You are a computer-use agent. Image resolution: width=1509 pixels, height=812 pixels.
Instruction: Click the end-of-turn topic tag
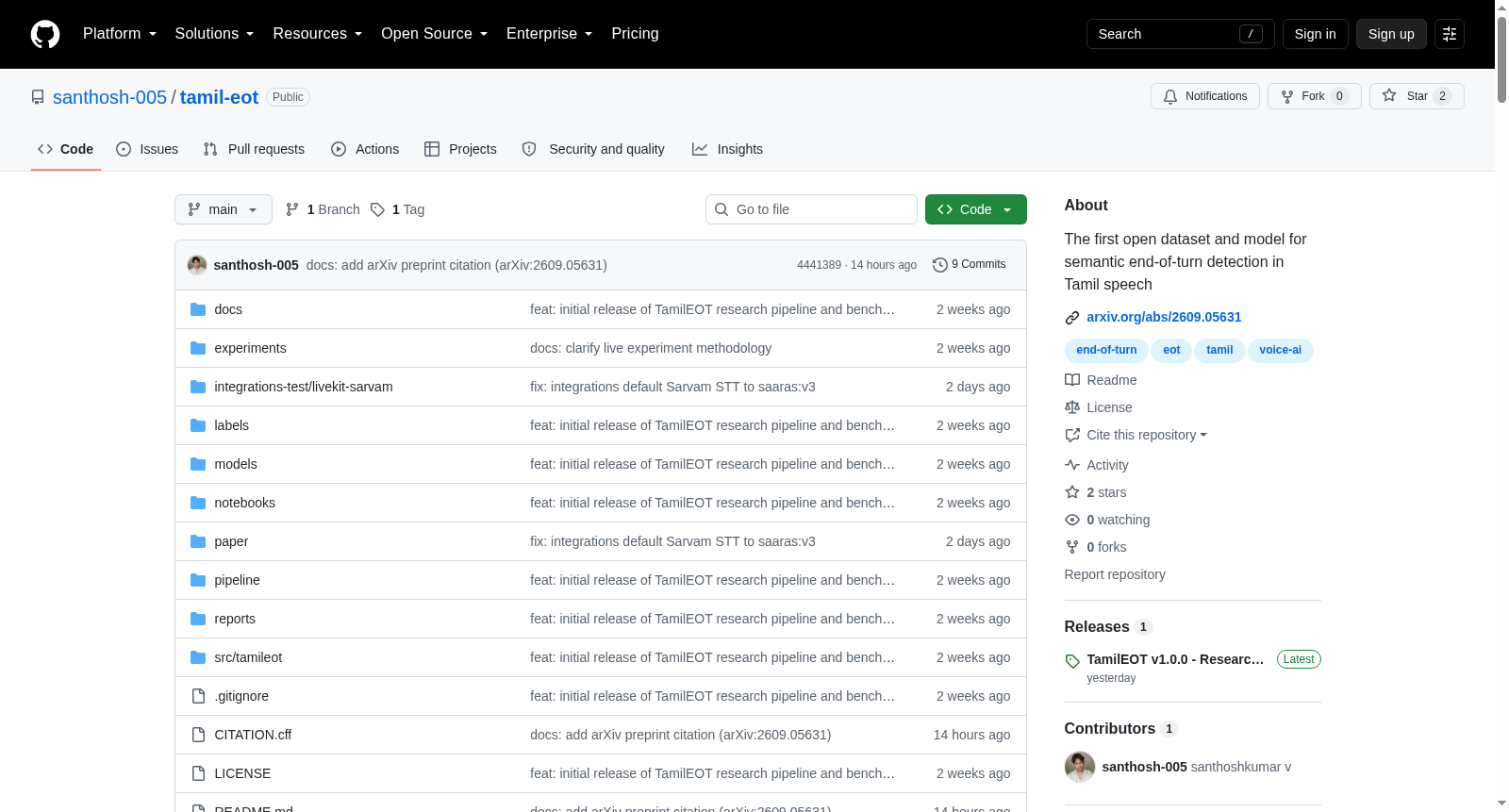pyautogui.click(x=1106, y=350)
